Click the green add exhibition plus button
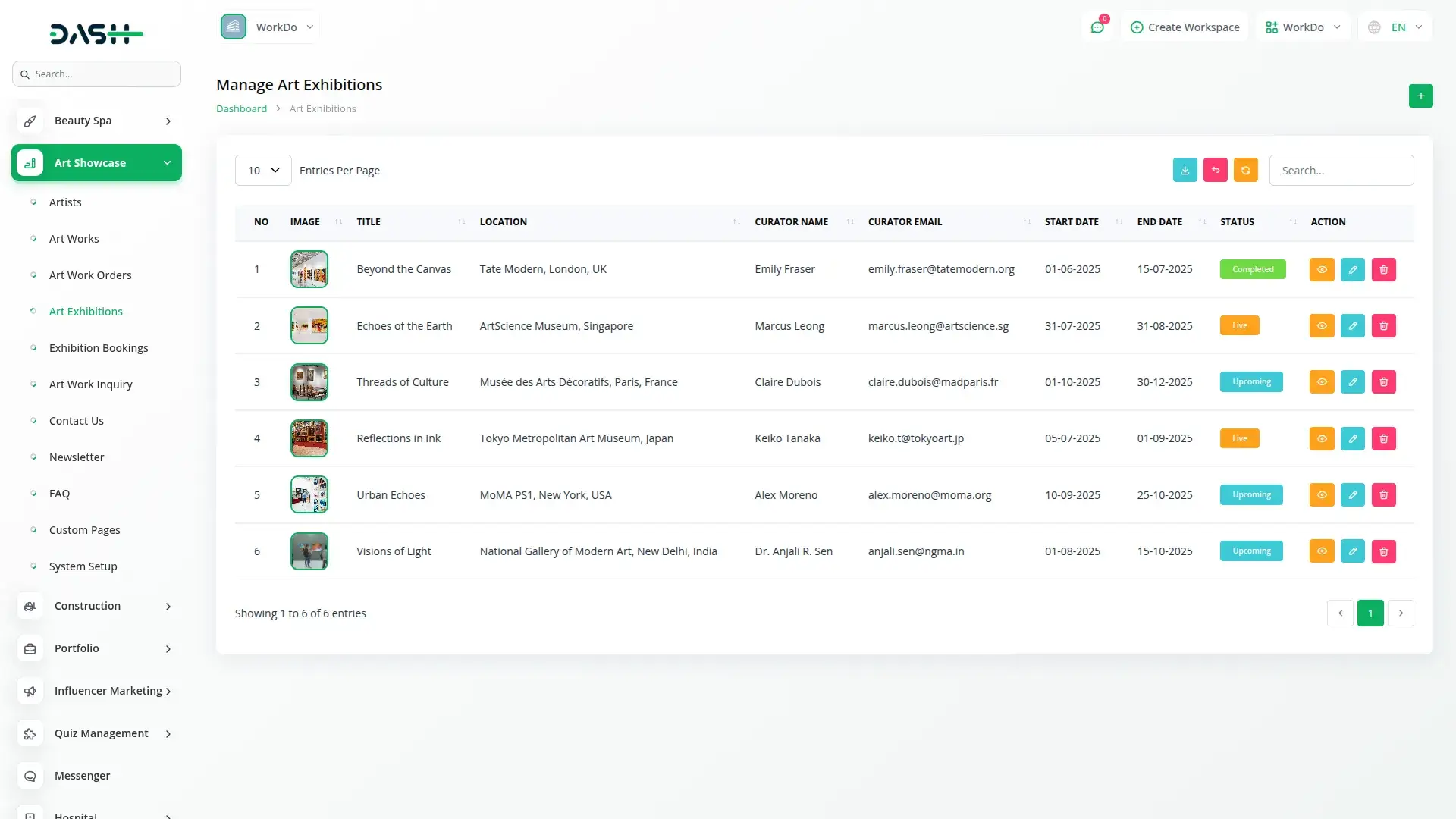Screen dimensions: 1456x819 (1420, 96)
